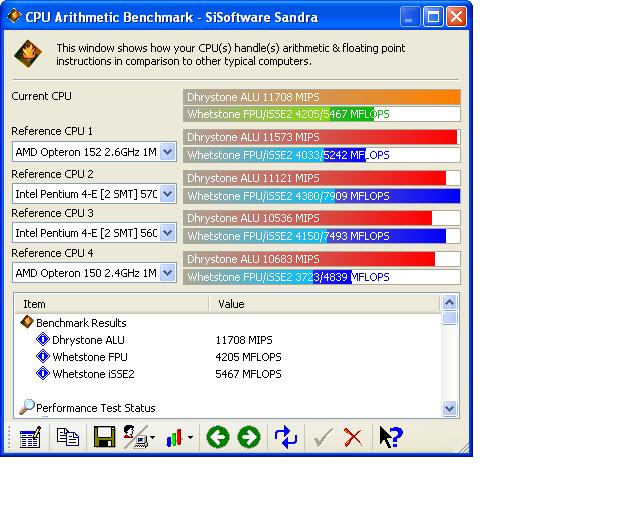Refresh the benchmark with blue arrows icon
This screenshot has width=640, height=512.
(x=286, y=437)
